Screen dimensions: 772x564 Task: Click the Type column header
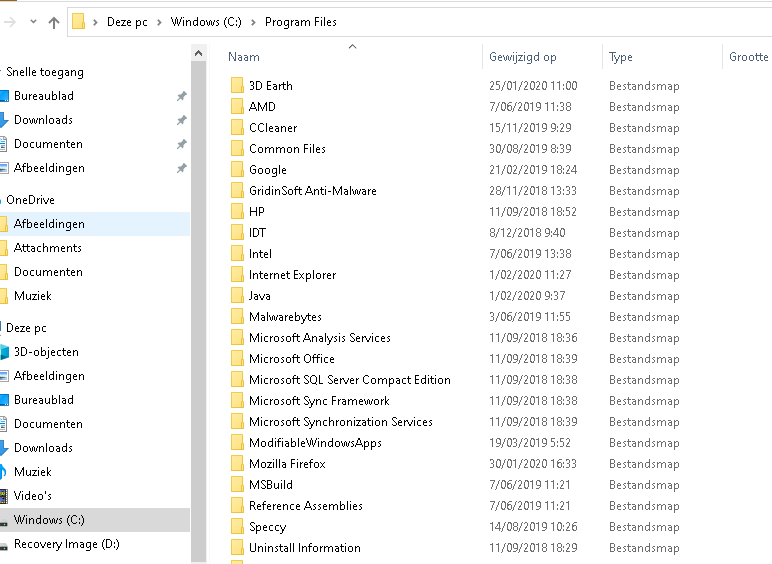(621, 57)
